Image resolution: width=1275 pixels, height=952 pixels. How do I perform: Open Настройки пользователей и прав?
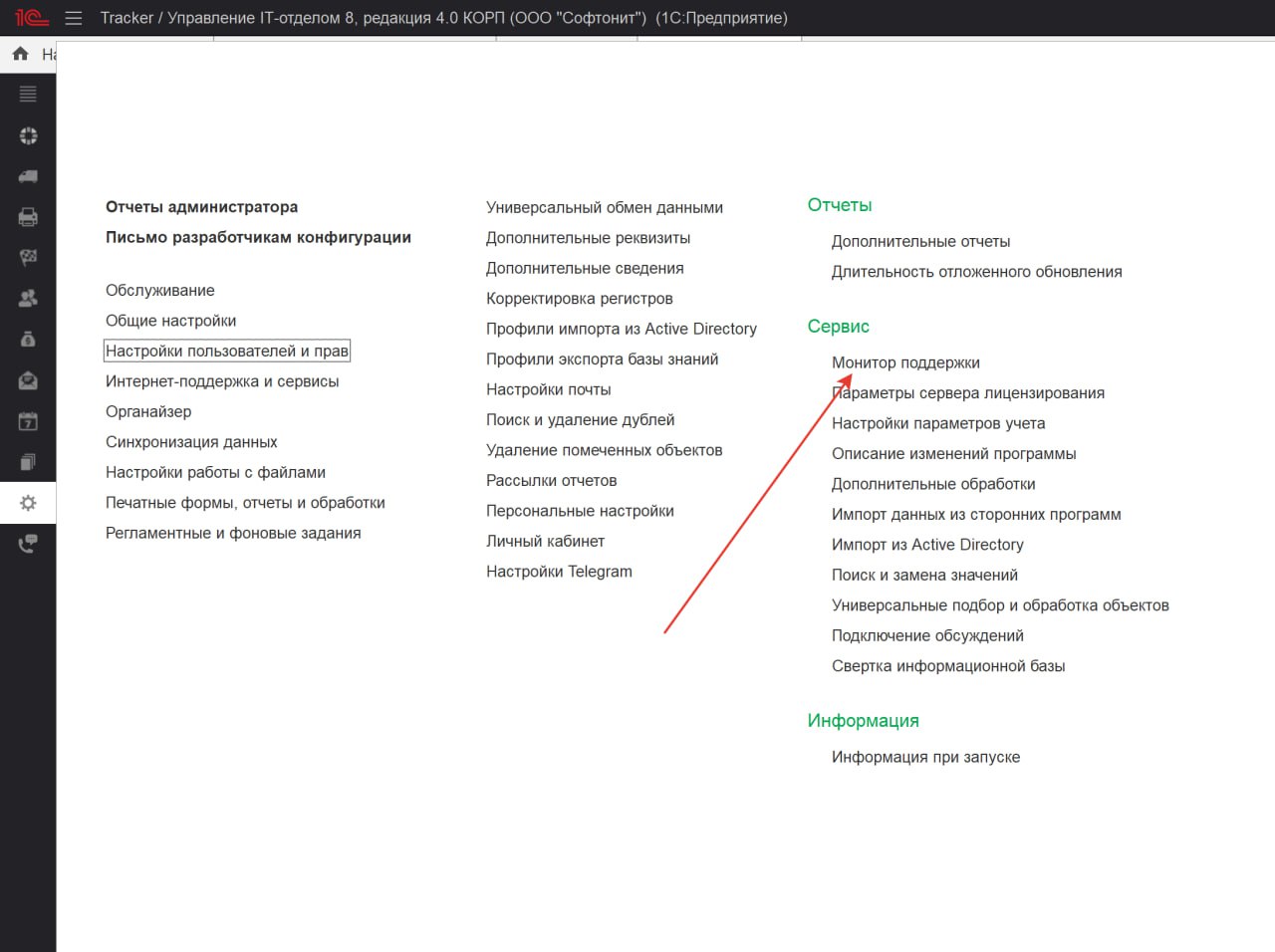tap(227, 351)
